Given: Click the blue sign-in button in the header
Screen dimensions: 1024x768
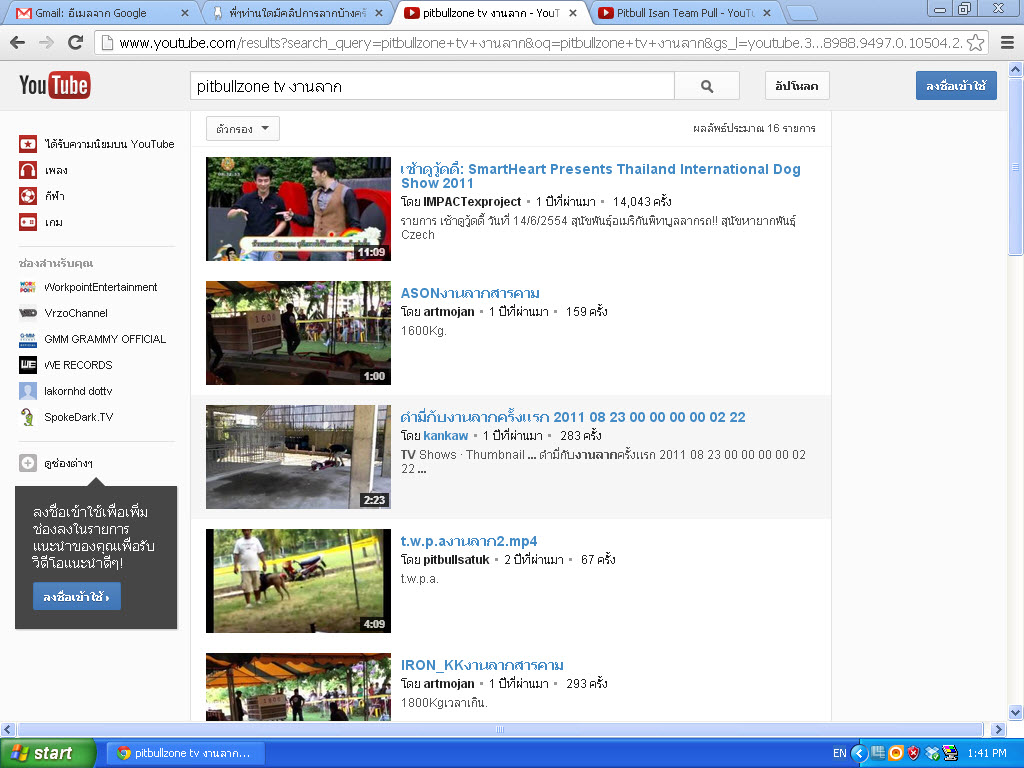Looking at the screenshot, I should pos(956,86).
